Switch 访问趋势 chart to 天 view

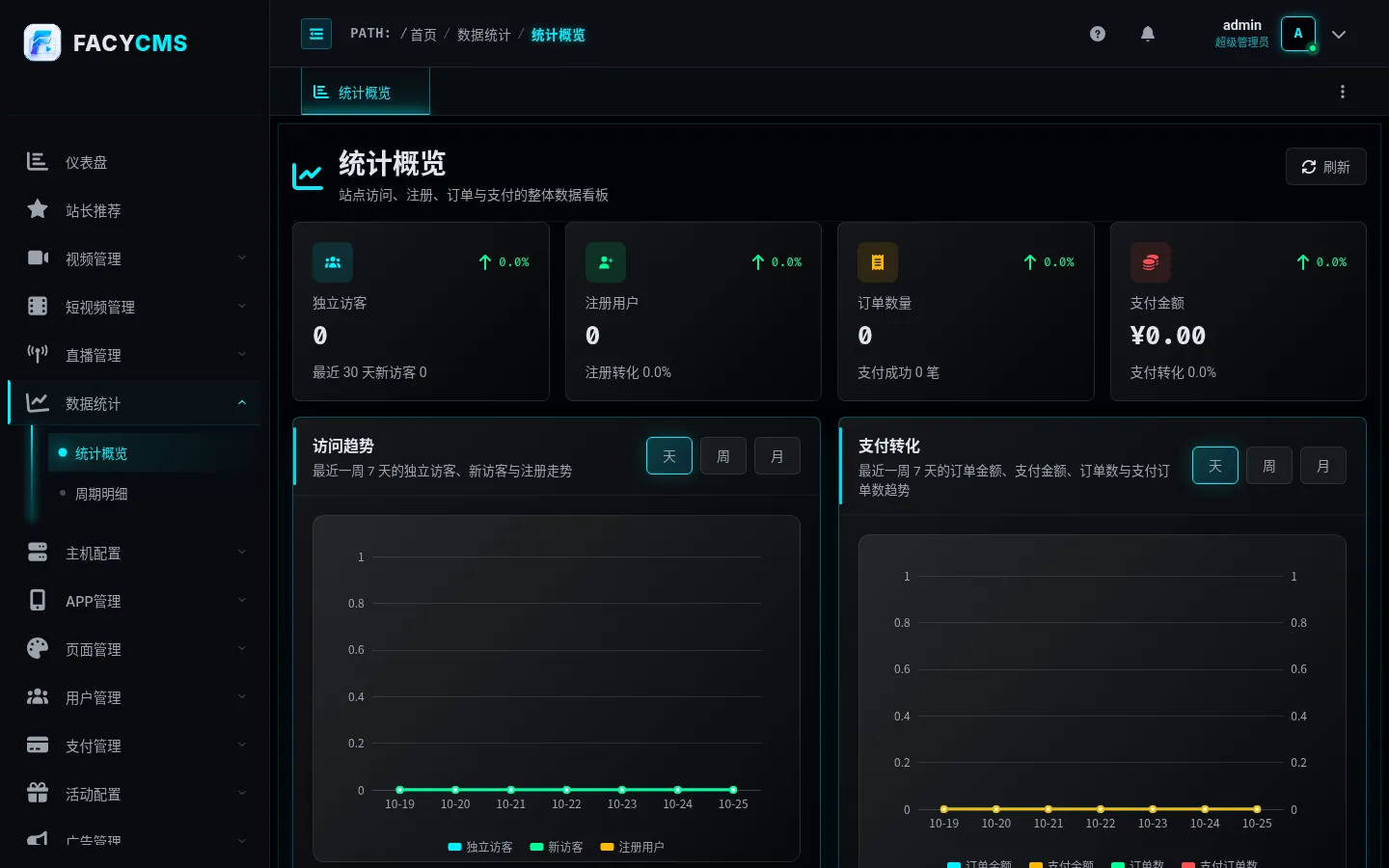(x=669, y=456)
